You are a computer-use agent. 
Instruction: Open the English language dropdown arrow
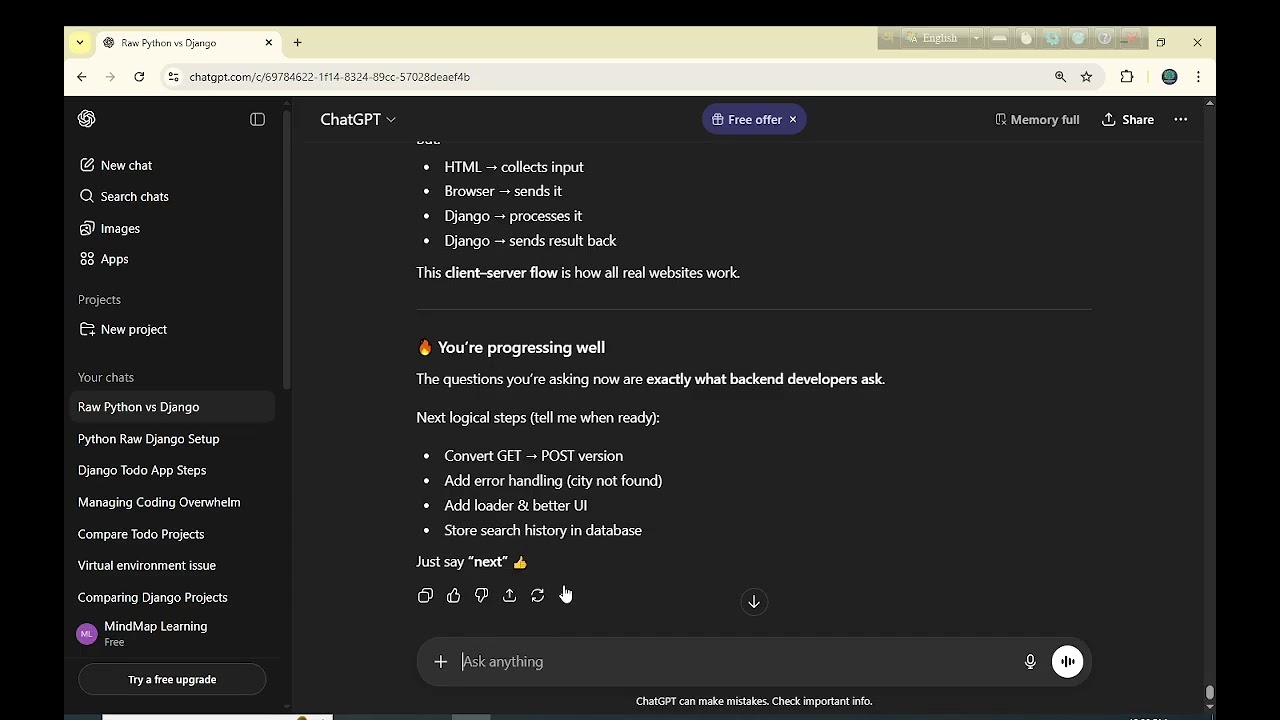pos(976,38)
